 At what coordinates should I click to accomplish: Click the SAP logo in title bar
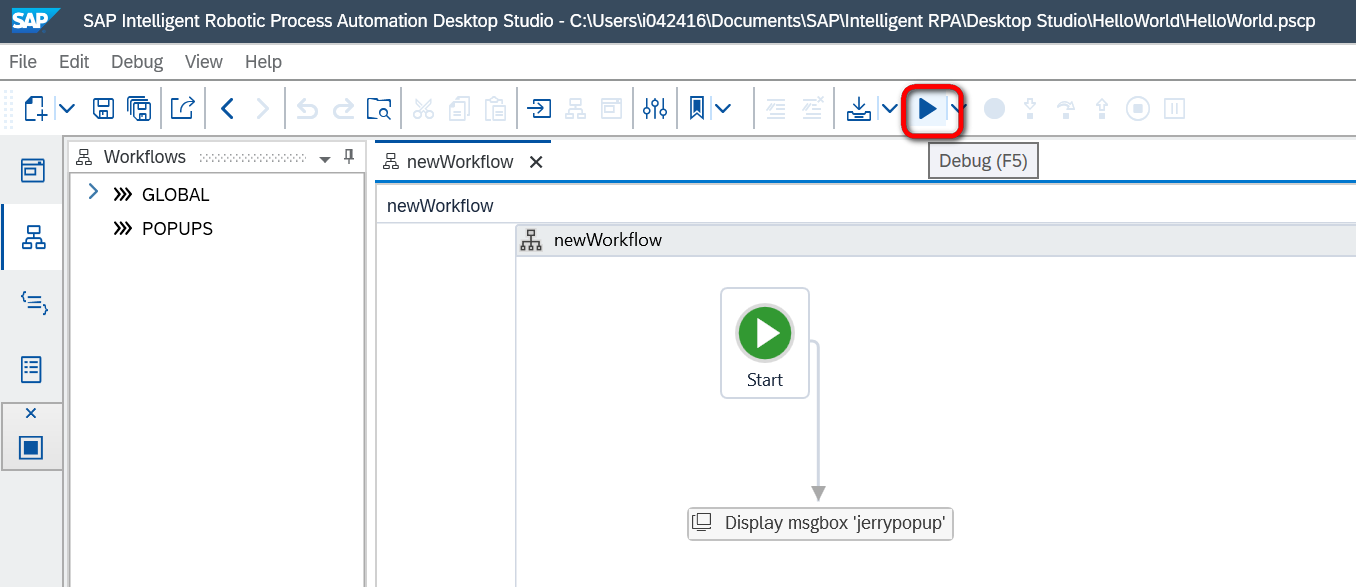pyautogui.click(x=36, y=20)
